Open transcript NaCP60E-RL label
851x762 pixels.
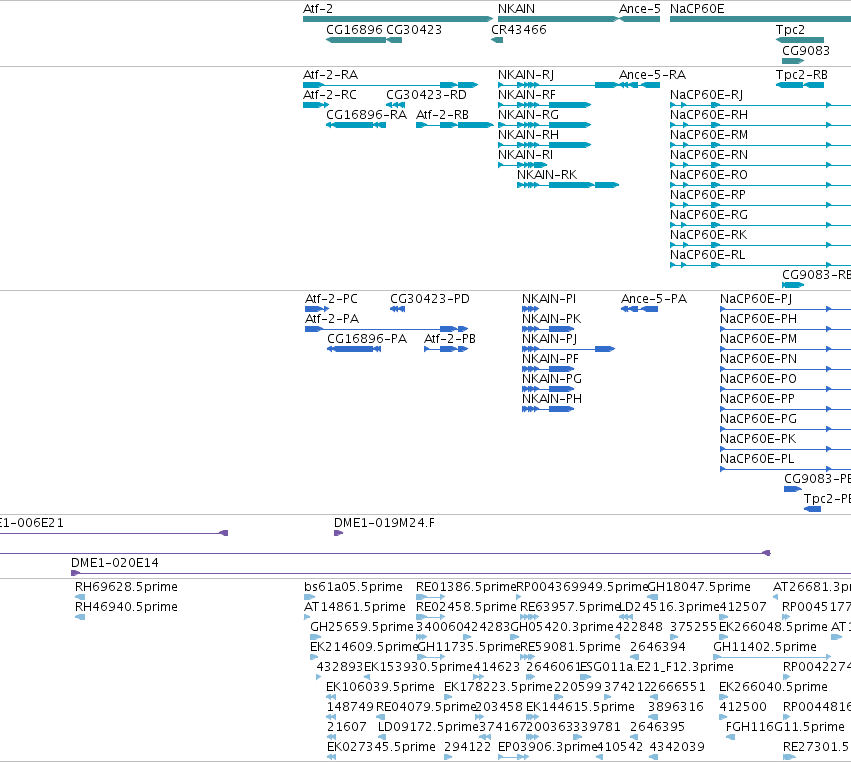(708, 255)
